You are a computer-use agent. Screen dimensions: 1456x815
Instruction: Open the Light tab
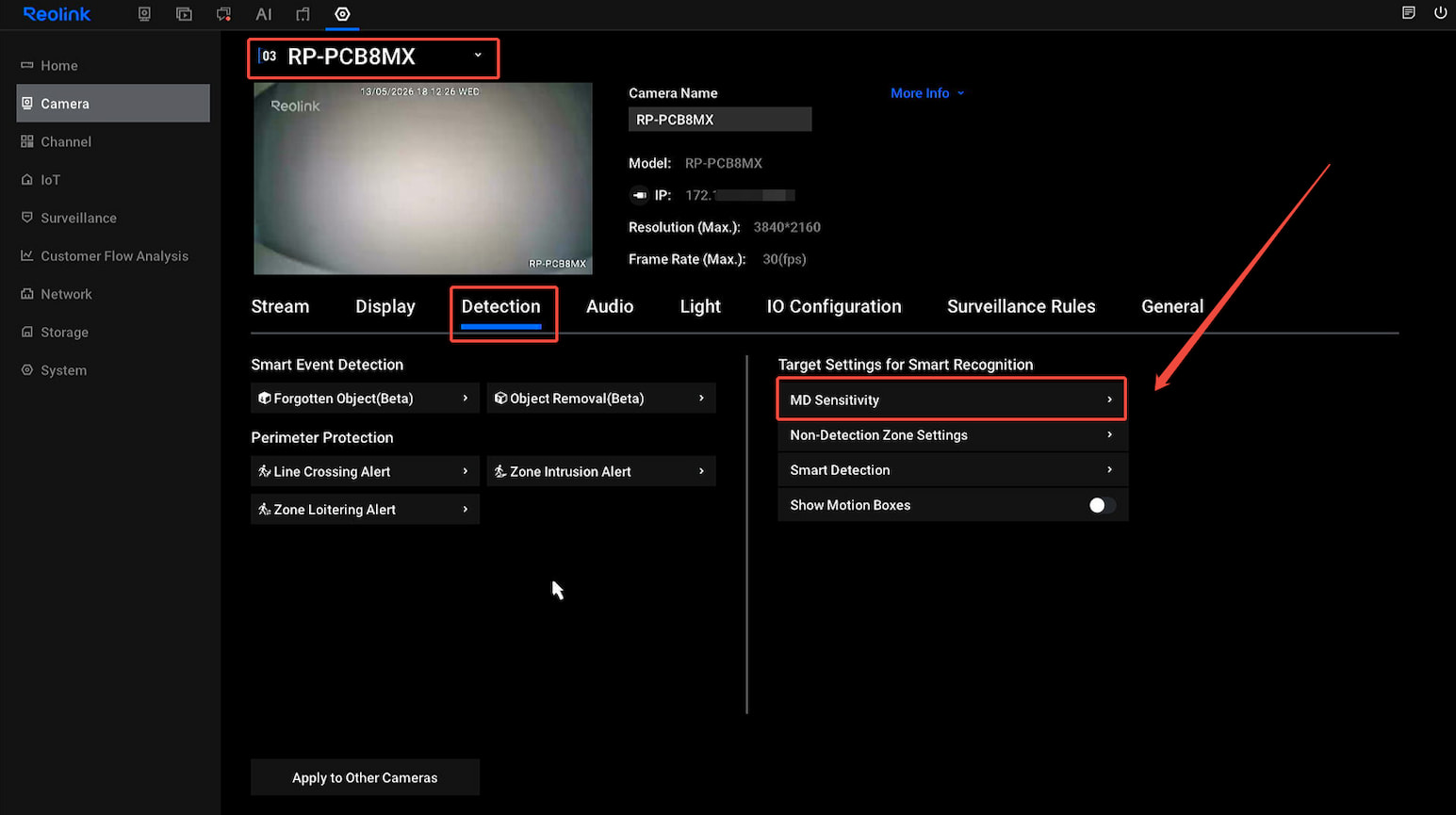click(x=700, y=307)
